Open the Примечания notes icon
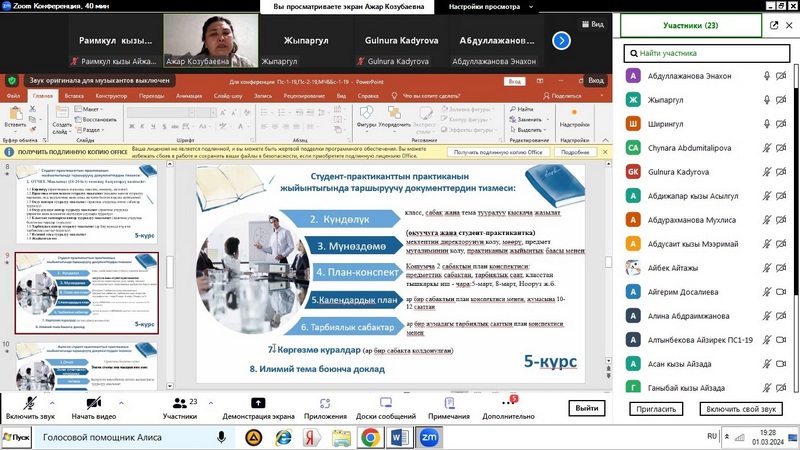The height and width of the screenshot is (450, 800). (x=449, y=403)
